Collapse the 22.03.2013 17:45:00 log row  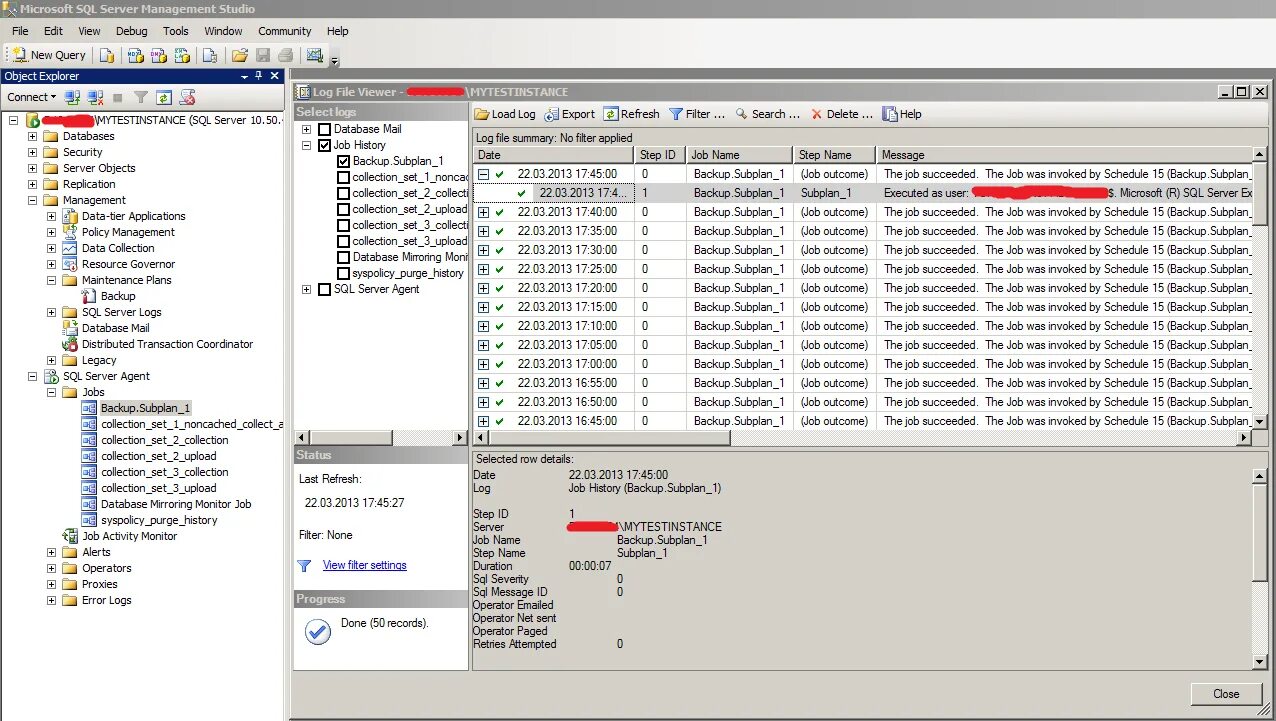(x=483, y=174)
